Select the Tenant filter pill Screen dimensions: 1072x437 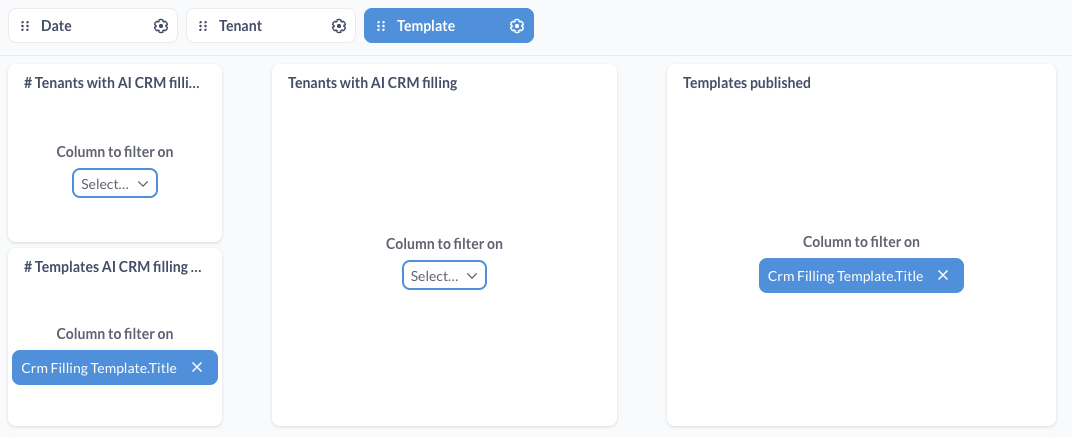(x=271, y=26)
